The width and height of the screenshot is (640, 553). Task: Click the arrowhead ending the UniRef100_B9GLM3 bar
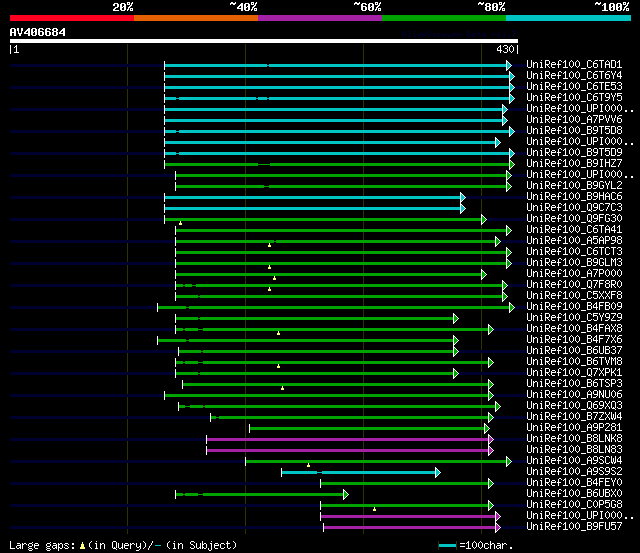point(509,264)
